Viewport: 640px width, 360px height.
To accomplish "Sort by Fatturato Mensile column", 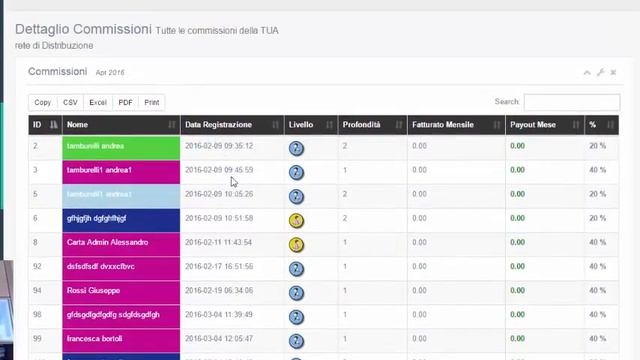I will pos(456,125).
